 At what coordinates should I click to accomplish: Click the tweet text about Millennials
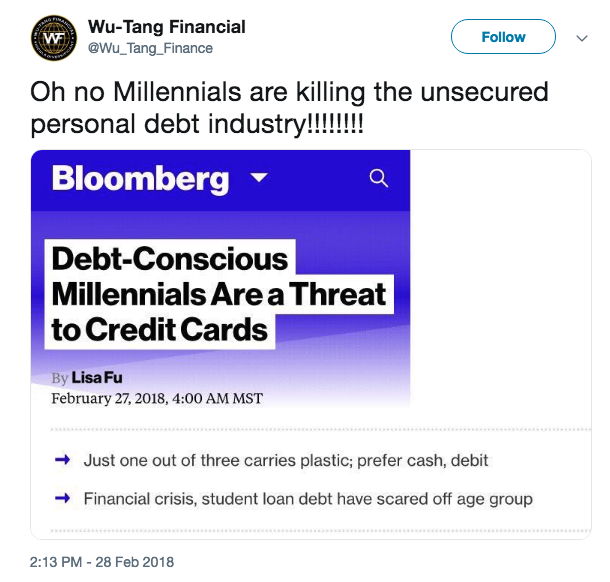[290, 92]
